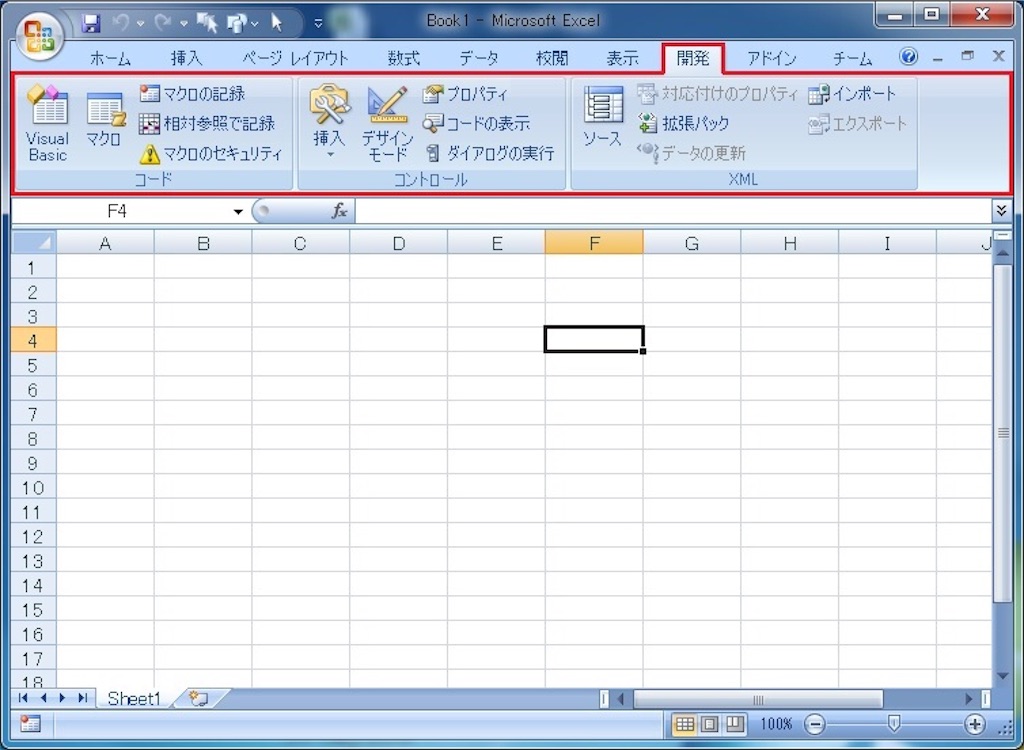
Task: Open control プロパティ (Properties)
Action: [x=465, y=94]
